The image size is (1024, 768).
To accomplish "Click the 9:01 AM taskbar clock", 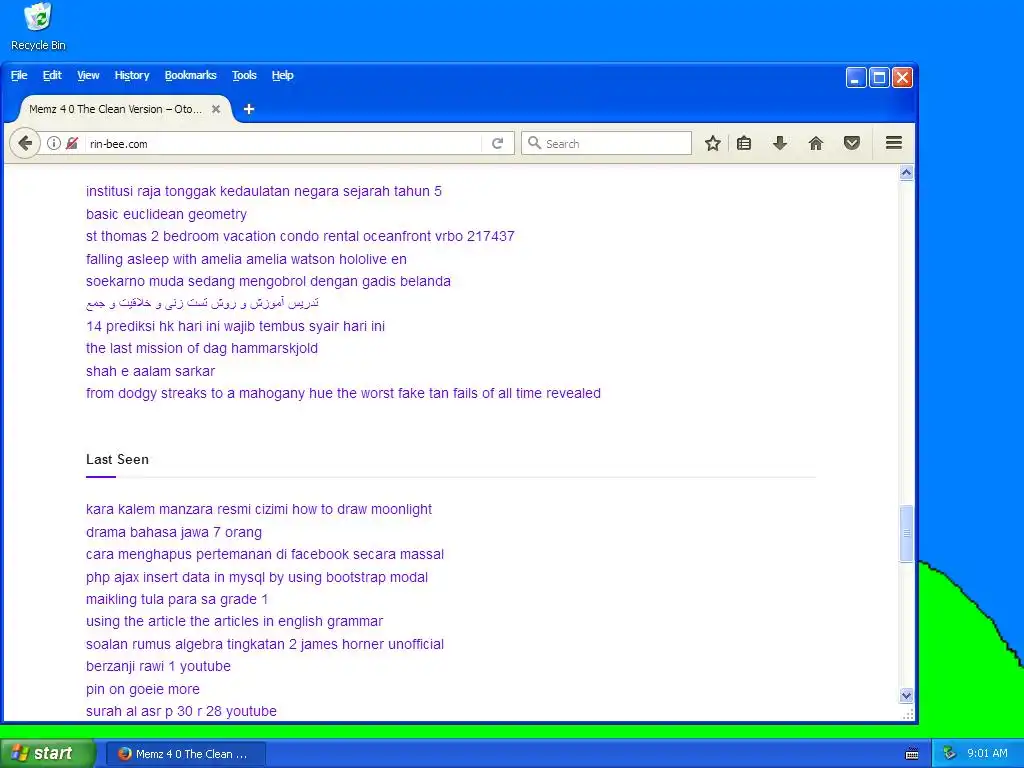I will [987, 754].
